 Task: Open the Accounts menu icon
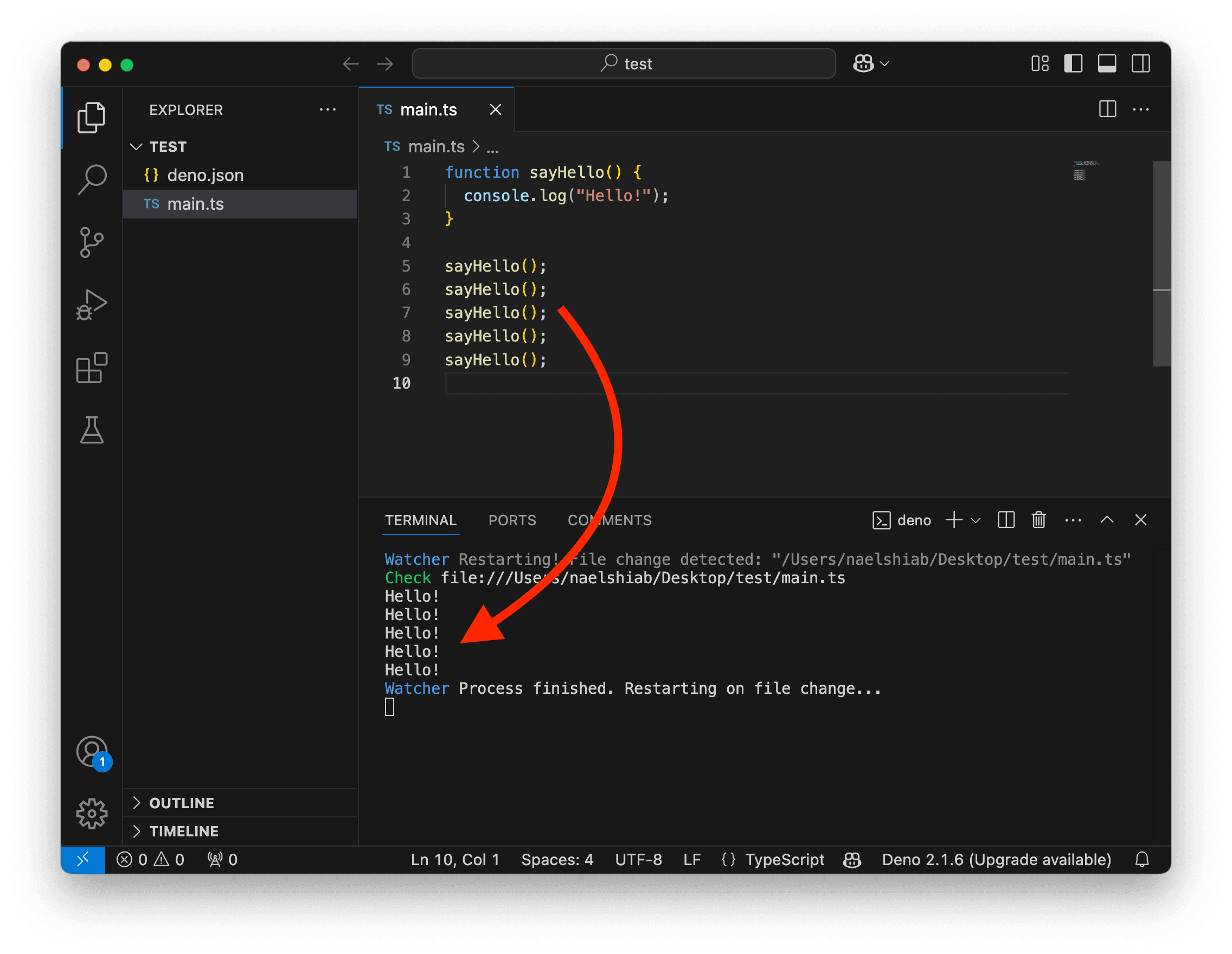[x=93, y=752]
